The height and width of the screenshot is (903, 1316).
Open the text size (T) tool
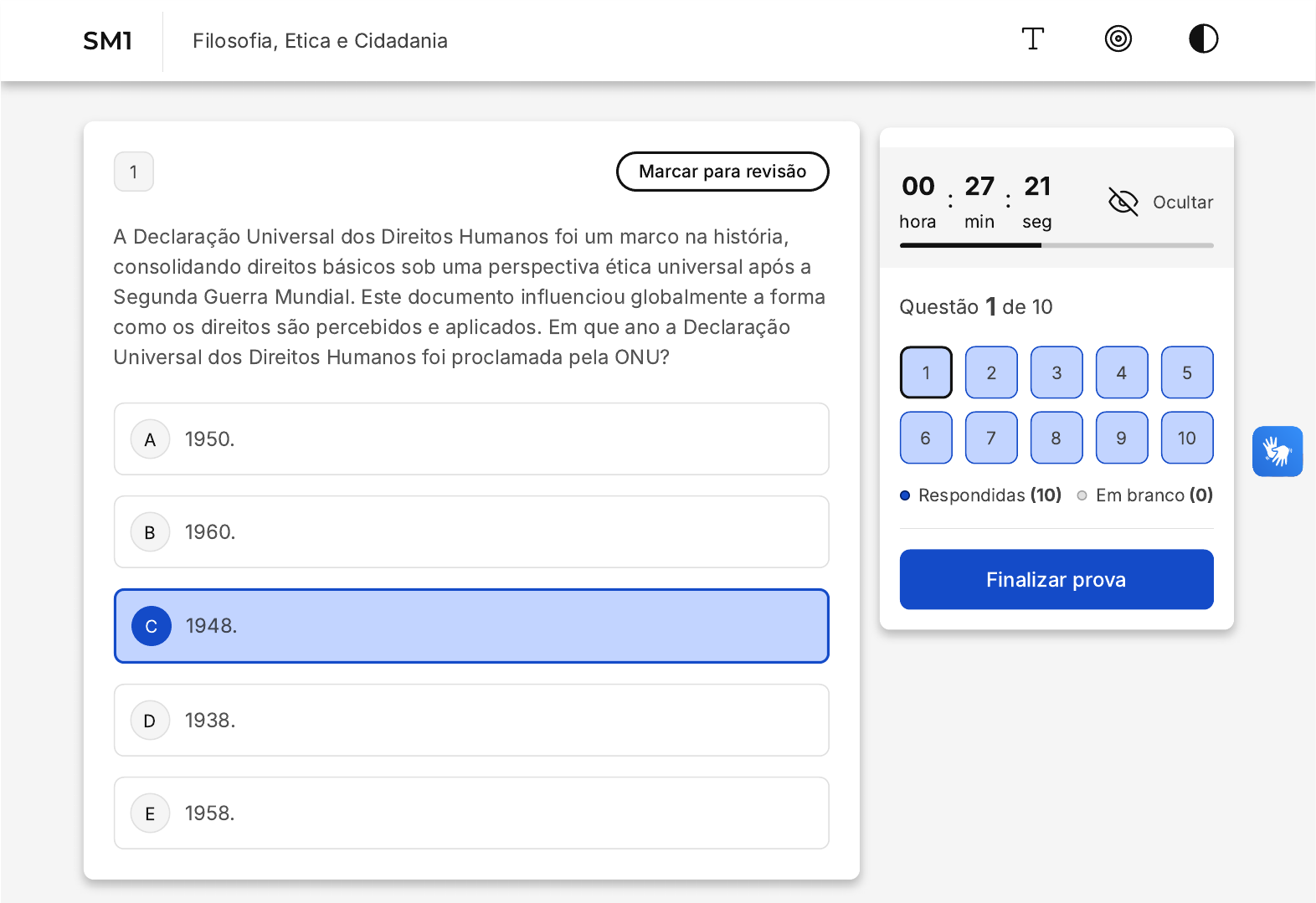click(x=1032, y=39)
